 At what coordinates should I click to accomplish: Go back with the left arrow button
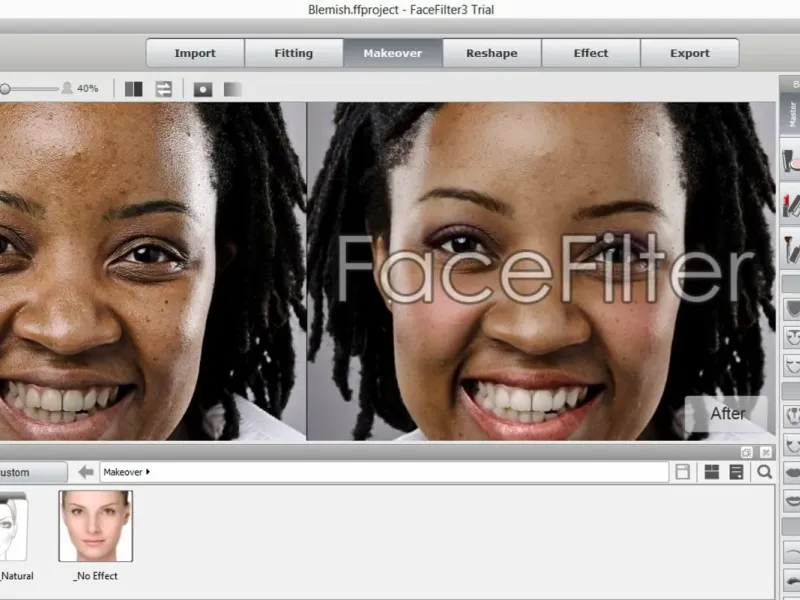(86, 472)
